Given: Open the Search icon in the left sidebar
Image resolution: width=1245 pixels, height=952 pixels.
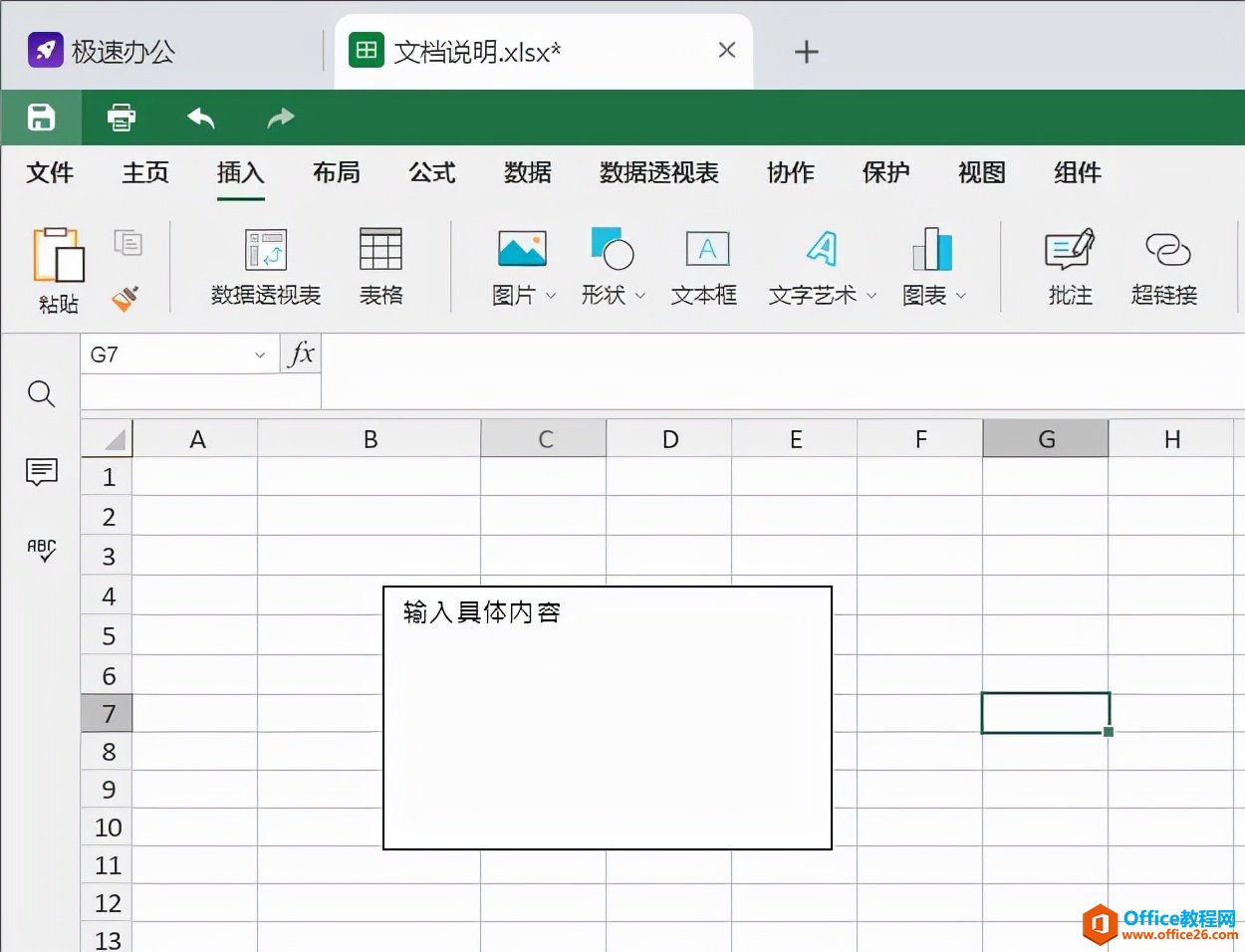Looking at the screenshot, I should tap(40, 394).
